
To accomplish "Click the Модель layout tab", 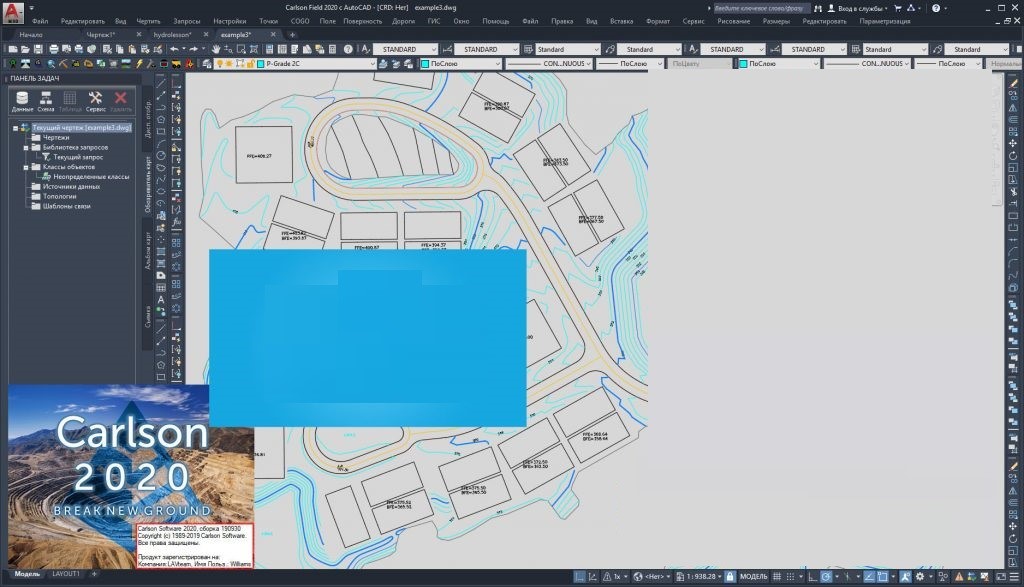I will click(x=27, y=574).
